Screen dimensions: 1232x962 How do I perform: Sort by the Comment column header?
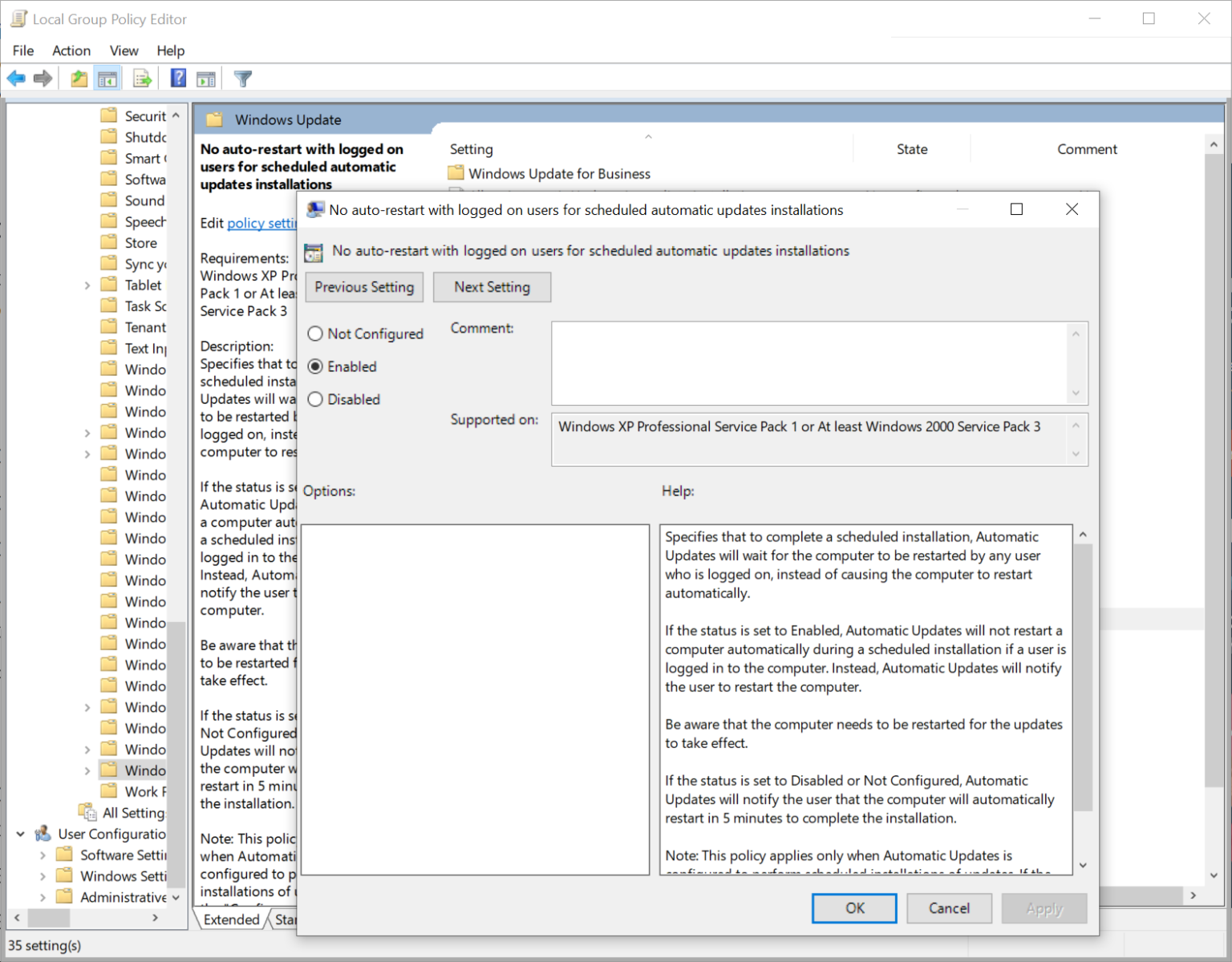click(1087, 149)
